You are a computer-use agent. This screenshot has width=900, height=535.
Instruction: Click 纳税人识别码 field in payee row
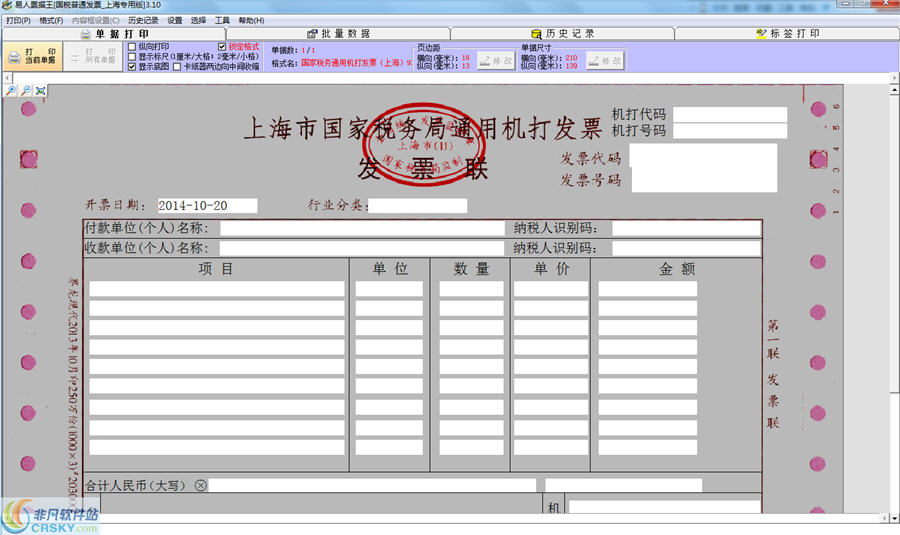point(686,248)
